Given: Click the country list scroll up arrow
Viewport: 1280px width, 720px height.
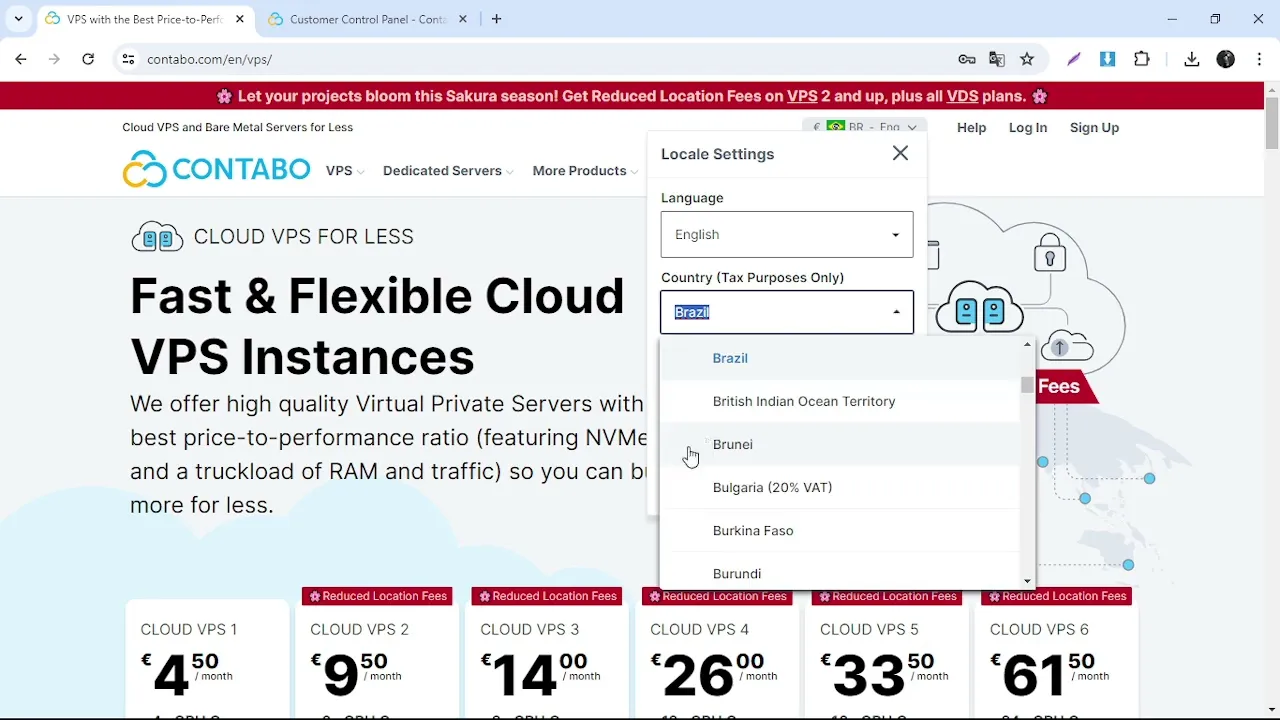Looking at the screenshot, I should (x=1027, y=345).
